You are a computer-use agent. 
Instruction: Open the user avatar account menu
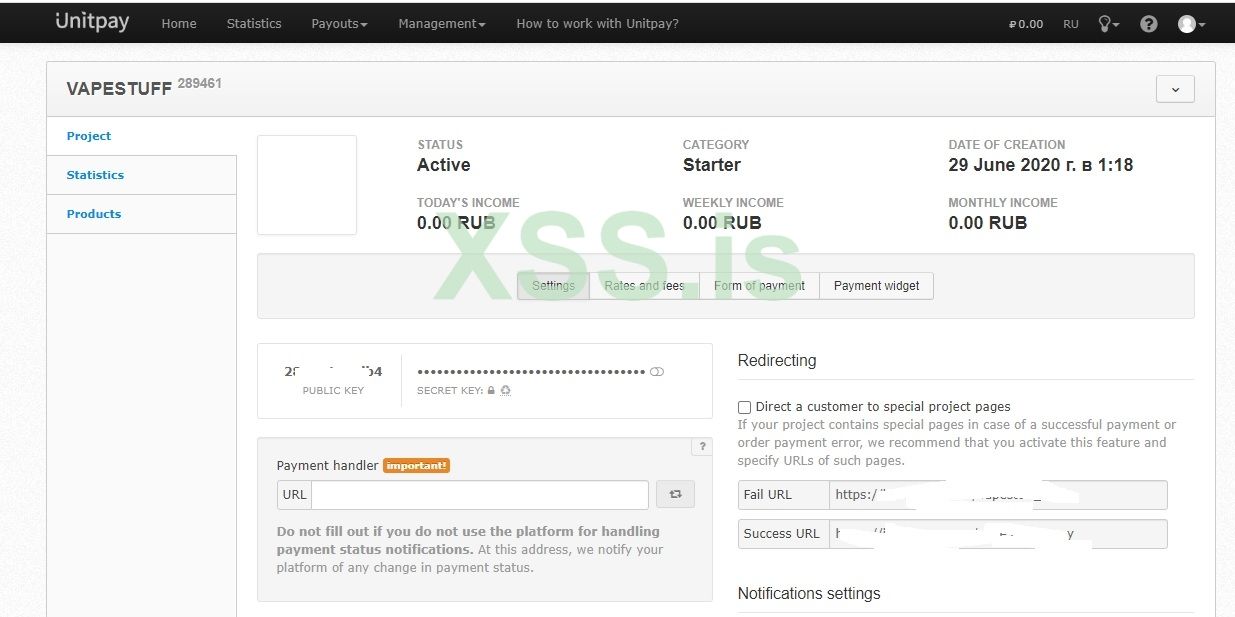point(1191,24)
